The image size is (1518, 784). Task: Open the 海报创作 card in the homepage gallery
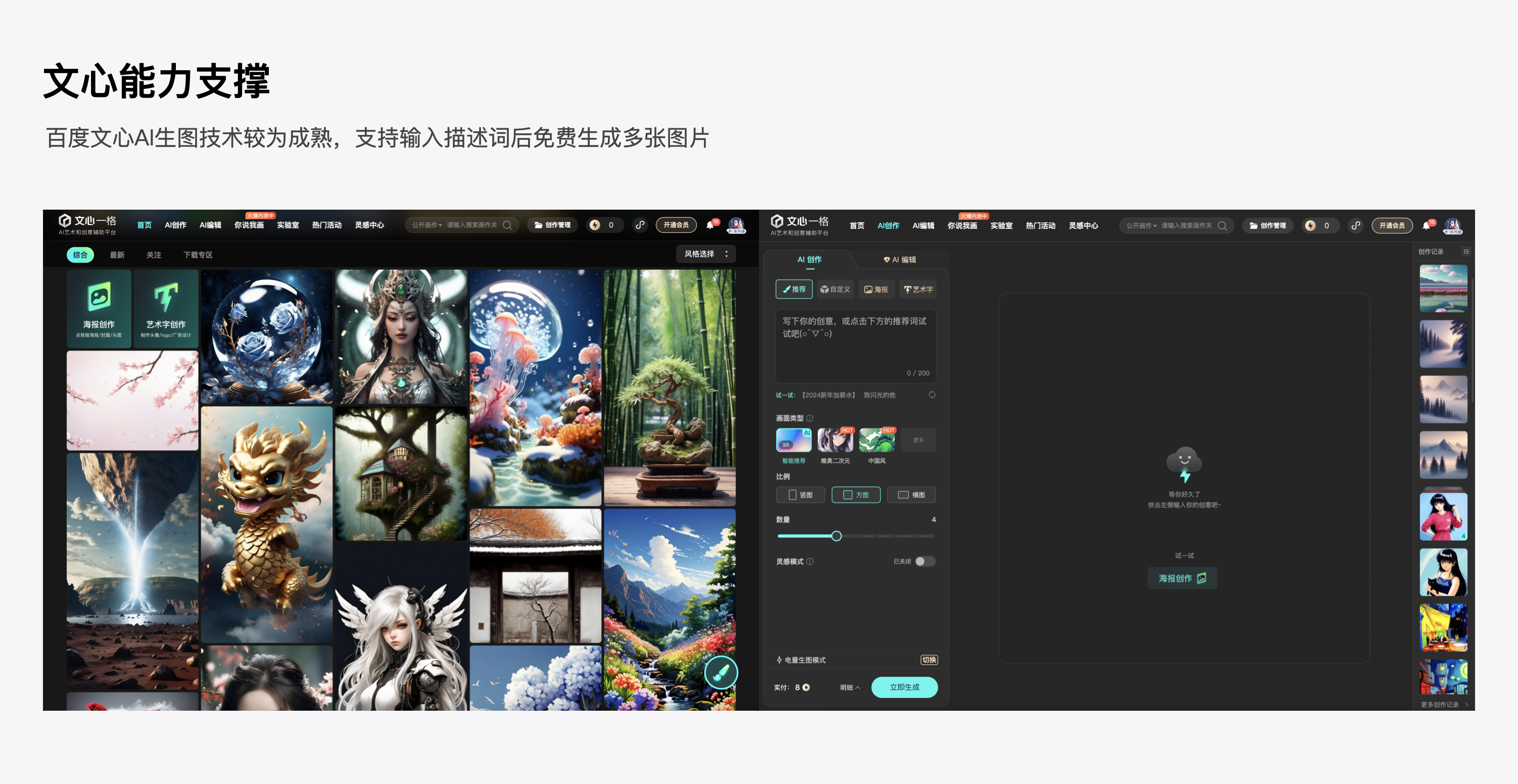(x=99, y=309)
